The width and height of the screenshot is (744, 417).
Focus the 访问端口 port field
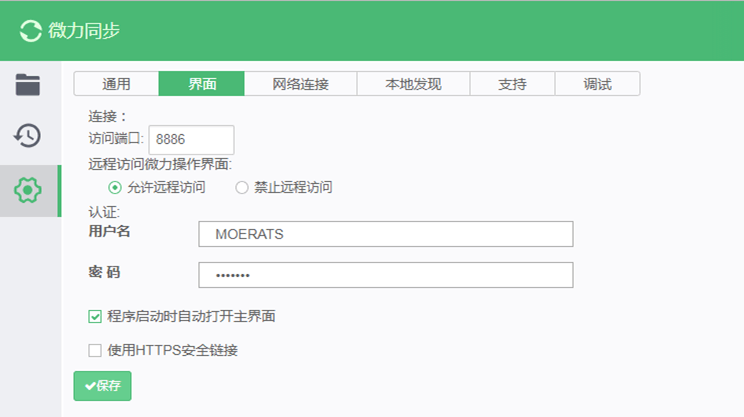(x=191, y=139)
